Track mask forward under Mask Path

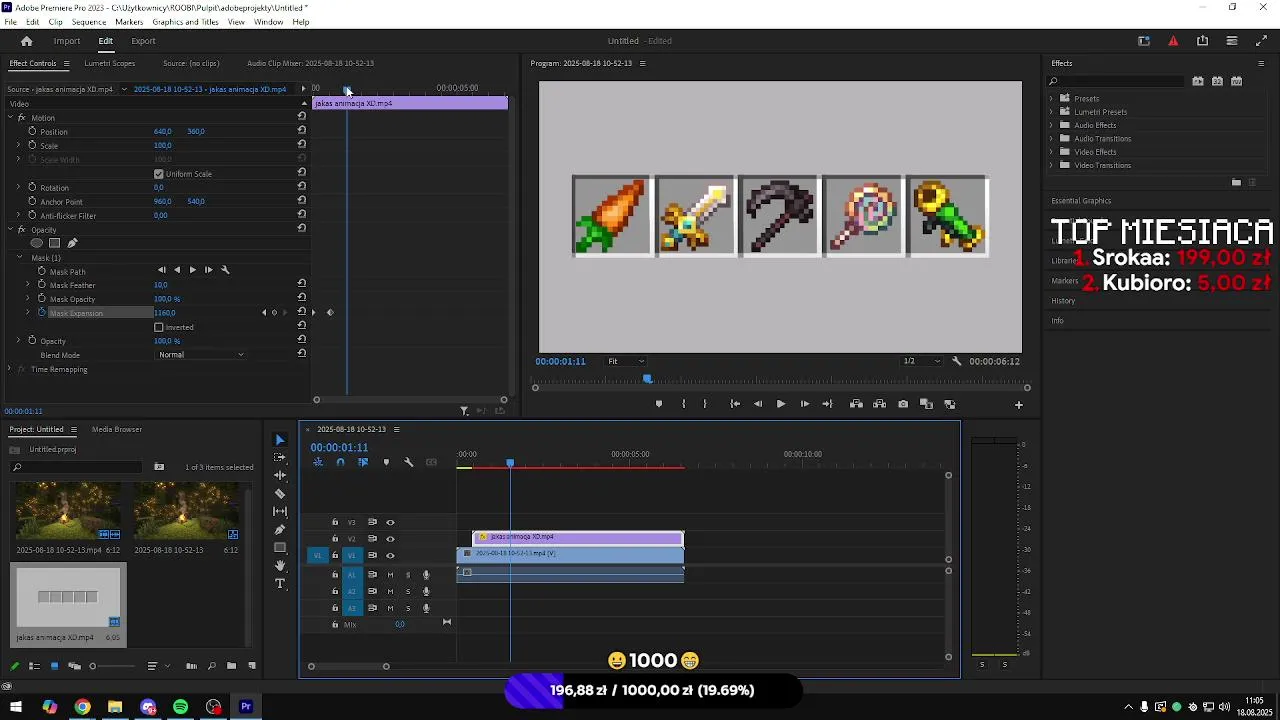coord(193,270)
